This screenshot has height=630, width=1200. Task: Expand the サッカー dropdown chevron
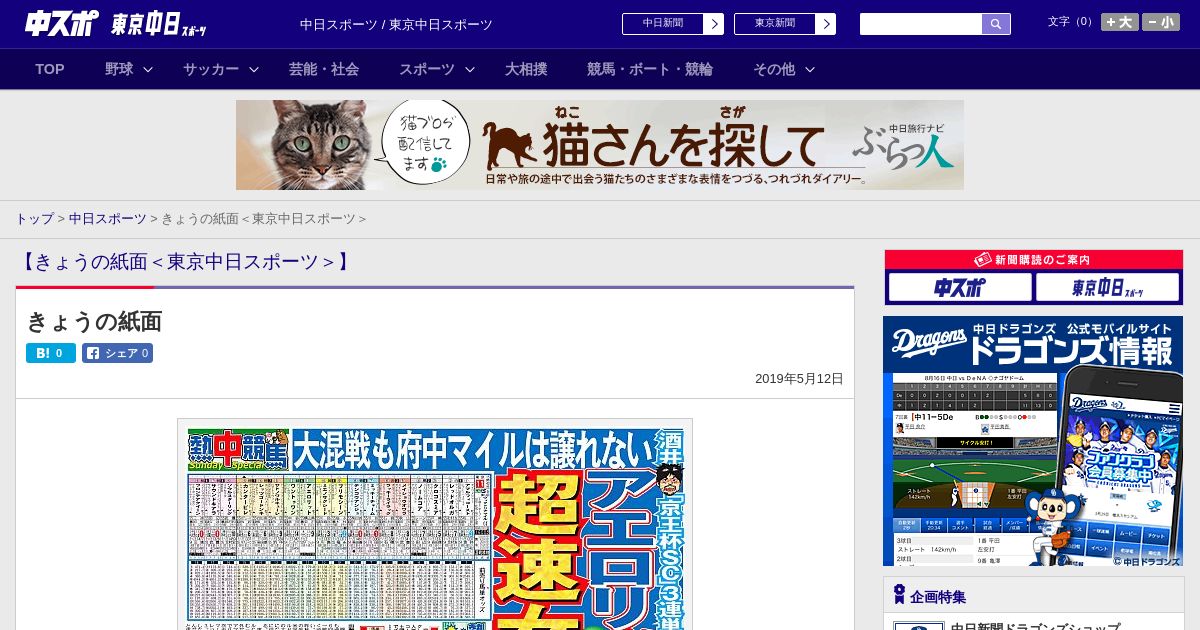[x=254, y=69]
